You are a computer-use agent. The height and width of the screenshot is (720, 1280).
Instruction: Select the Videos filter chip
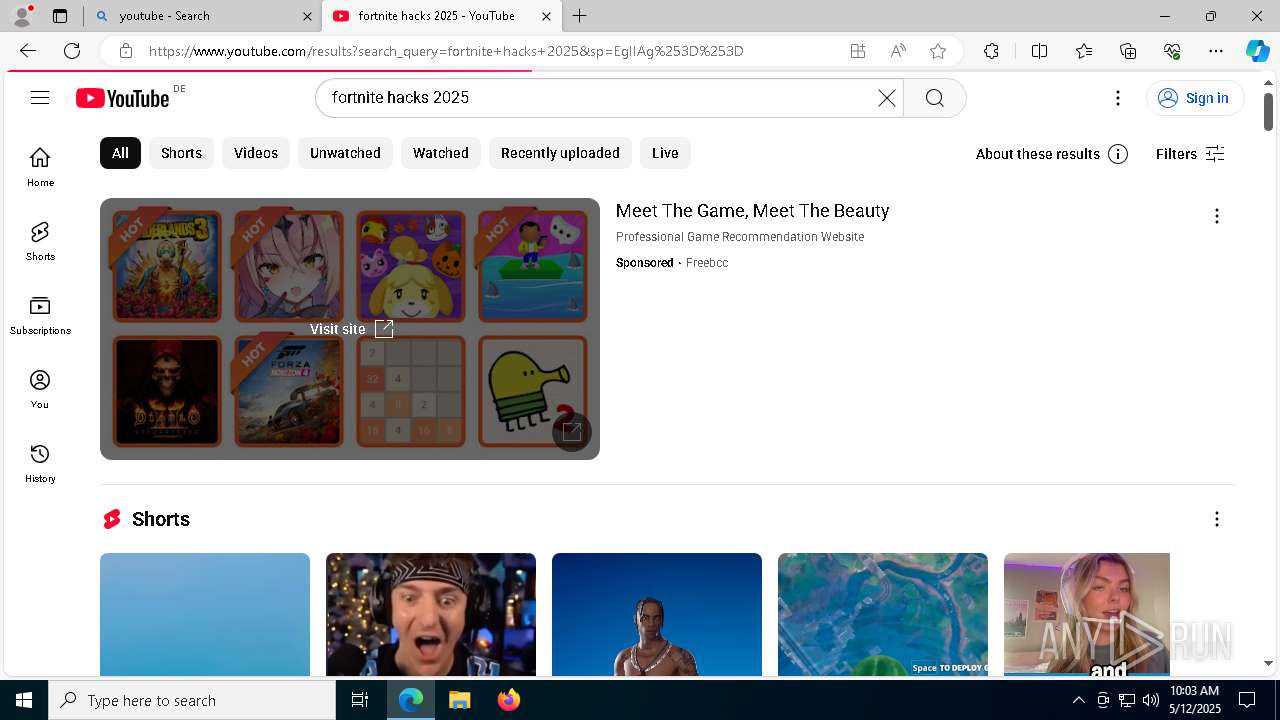coord(256,153)
